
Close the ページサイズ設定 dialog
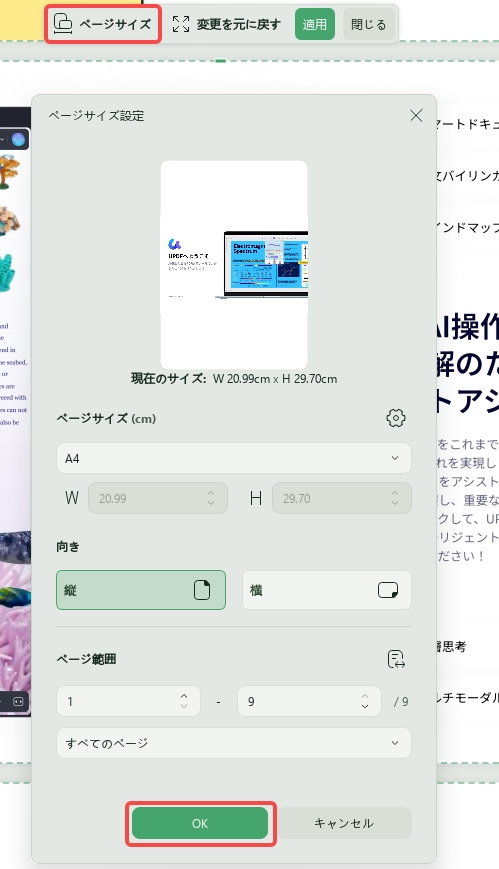(416, 115)
